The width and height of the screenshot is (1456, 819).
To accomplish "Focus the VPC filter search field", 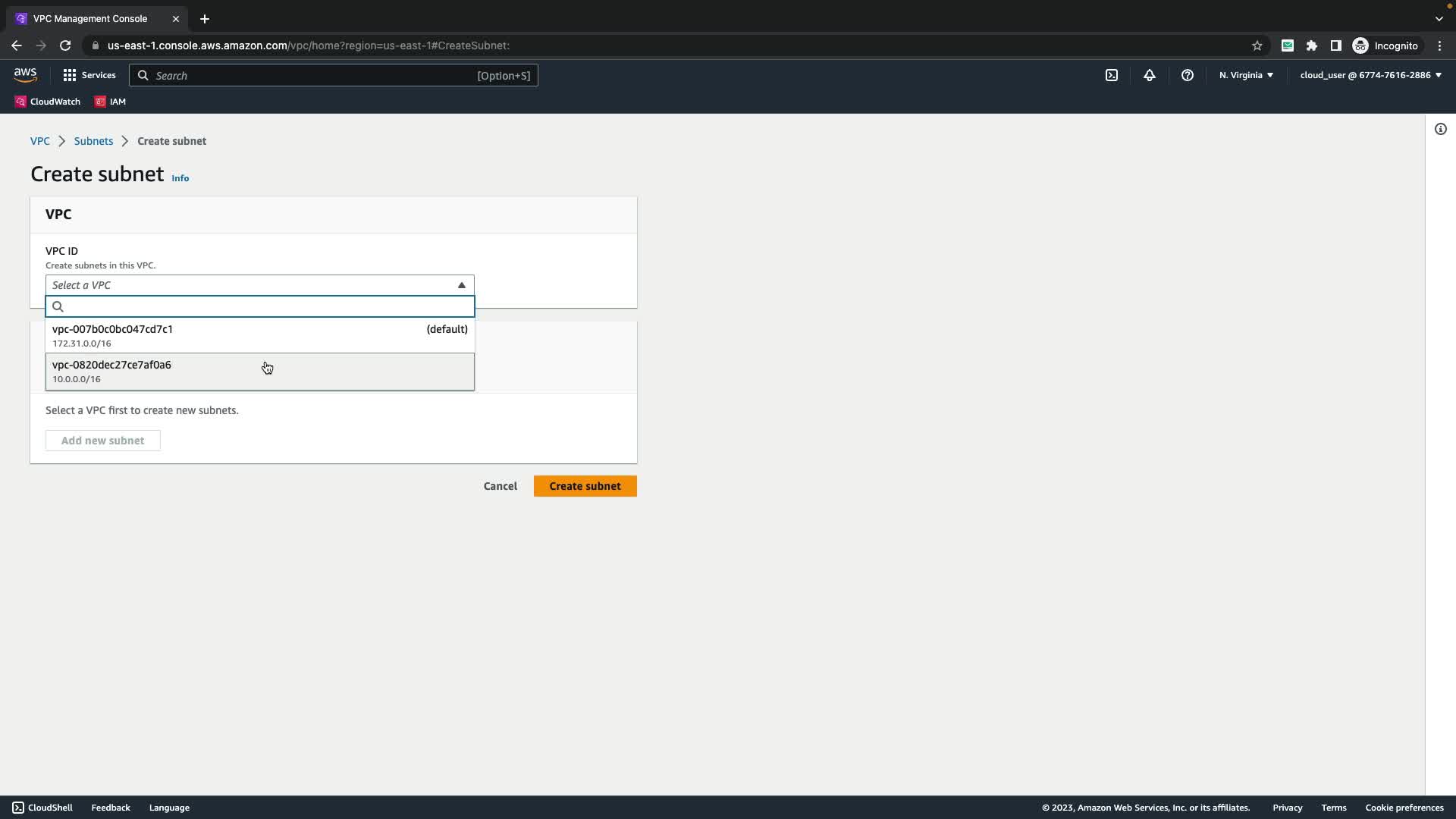I will [265, 306].
